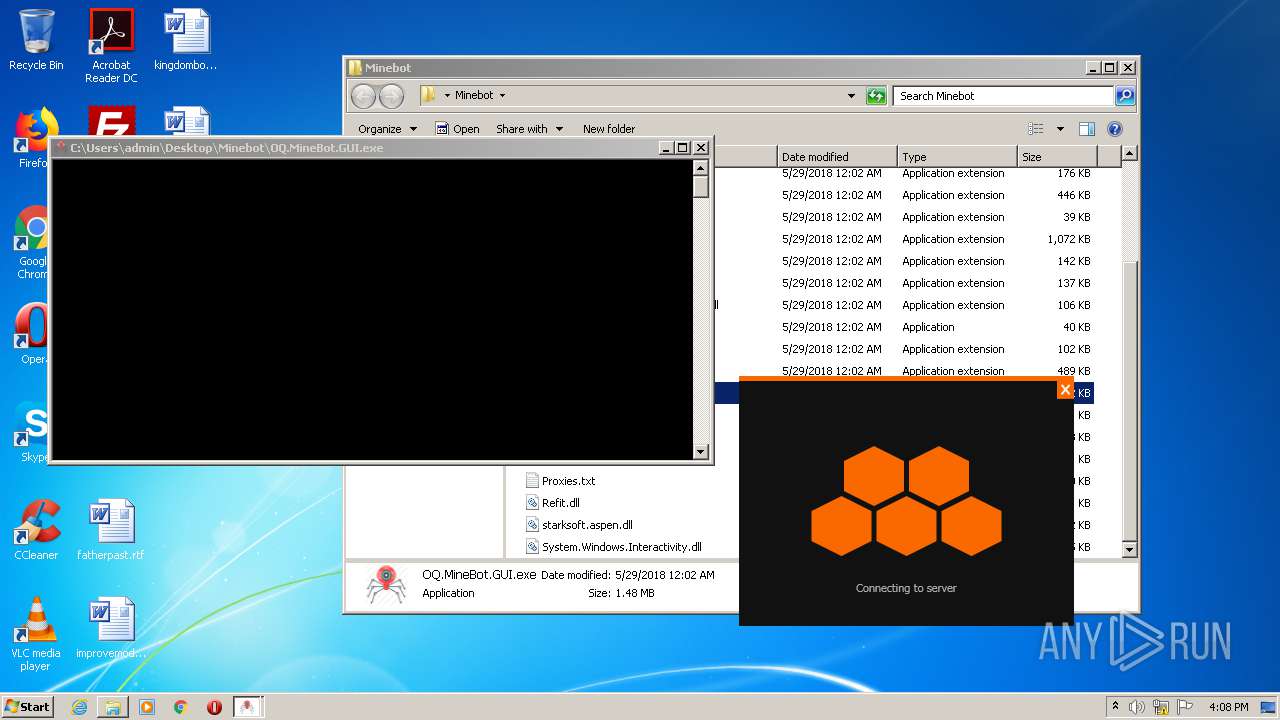Click the Search Minebot input field
The width and height of the screenshot is (1280, 720).
[1003, 96]
